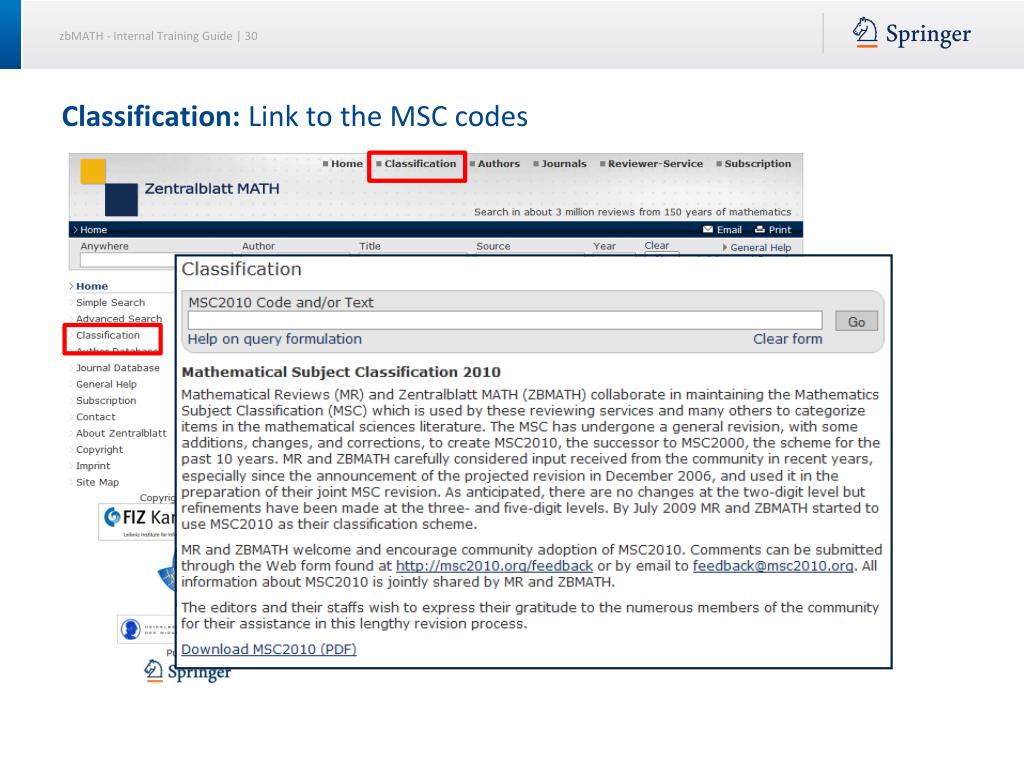The width and height of the screenshot is (1024, 768).
Task: Open the msc2010.org/feedback link
Action: pos(494,566)
